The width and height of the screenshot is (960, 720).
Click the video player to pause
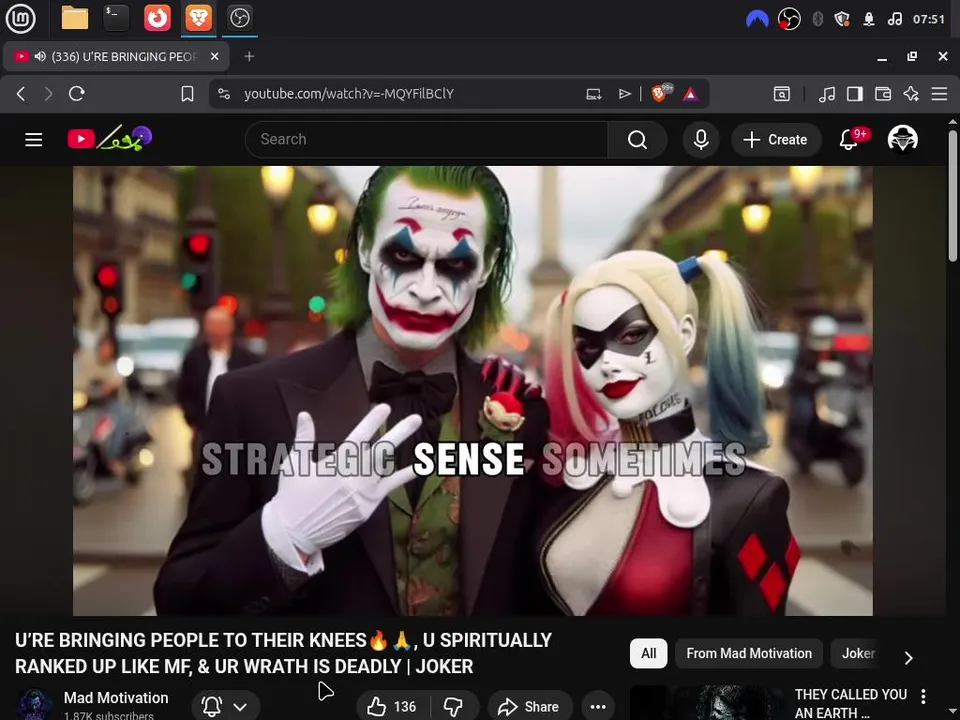point(473,391)
